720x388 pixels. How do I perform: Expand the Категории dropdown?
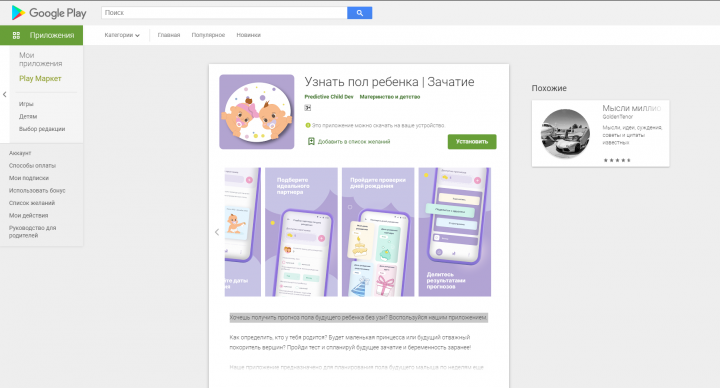(x=122, y=35)
